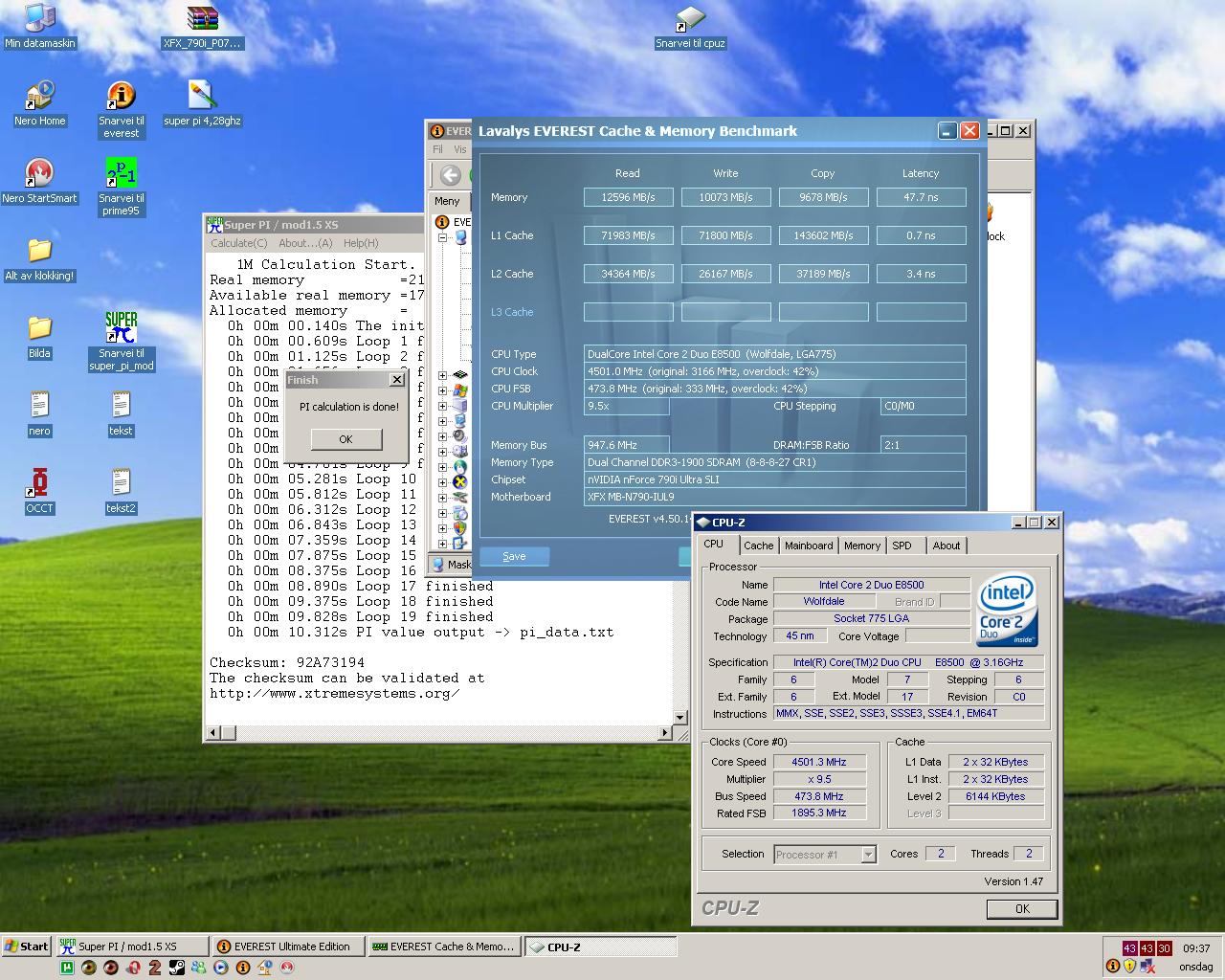
Task: Click the first 43 temperature tray icon
Action: point(1130,948)
